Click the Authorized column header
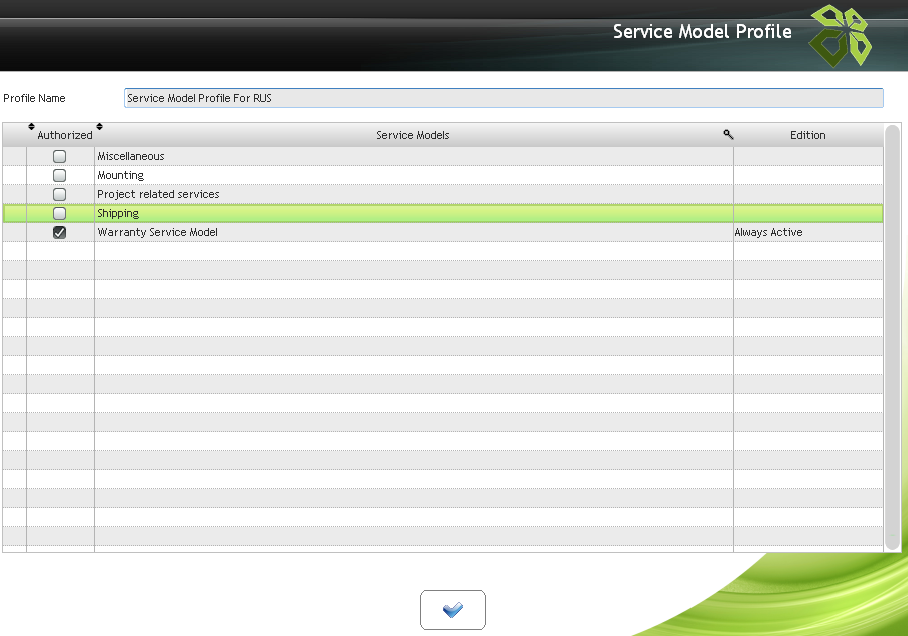 coord(64,136)
